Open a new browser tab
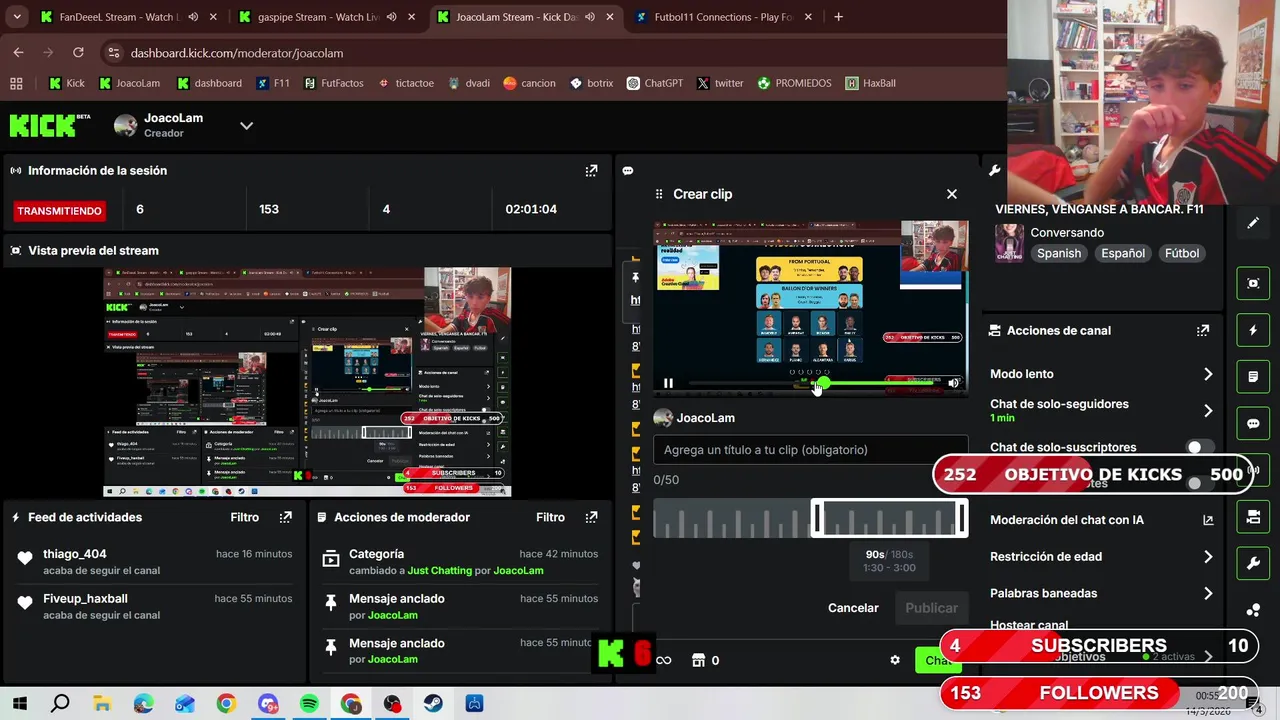1280x720 pixels. click(x=838, y=17)
